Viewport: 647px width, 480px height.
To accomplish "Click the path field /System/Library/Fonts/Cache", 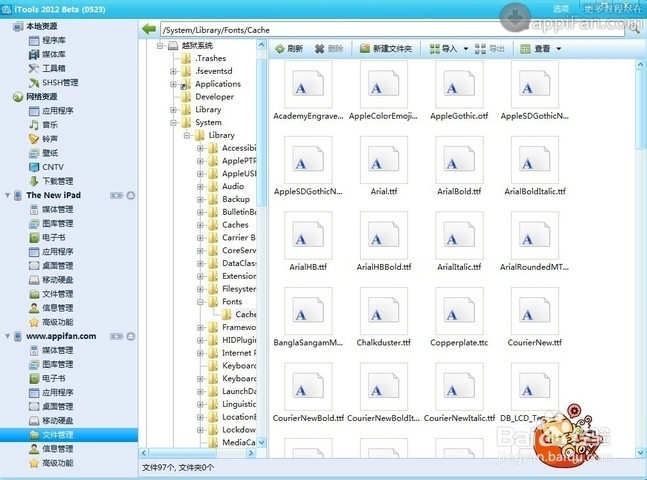I will click(392, 30).
